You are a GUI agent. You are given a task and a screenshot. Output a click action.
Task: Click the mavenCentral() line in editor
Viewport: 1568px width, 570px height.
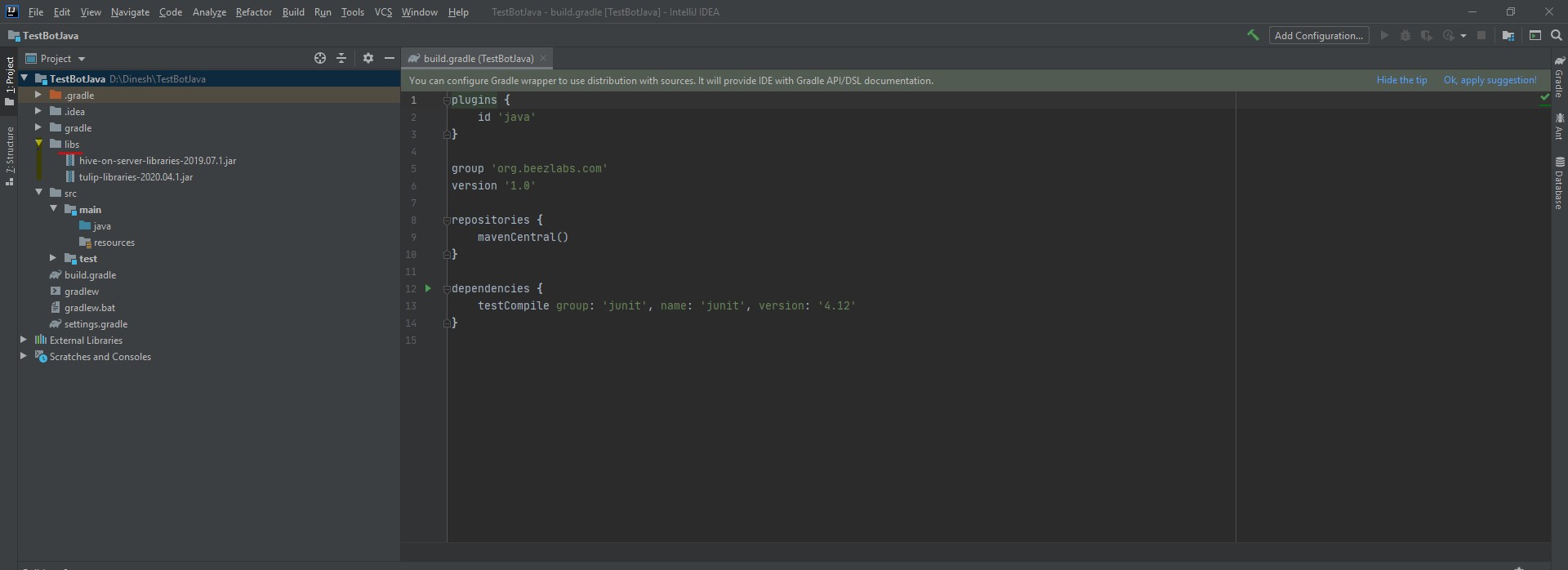point(523,237)
